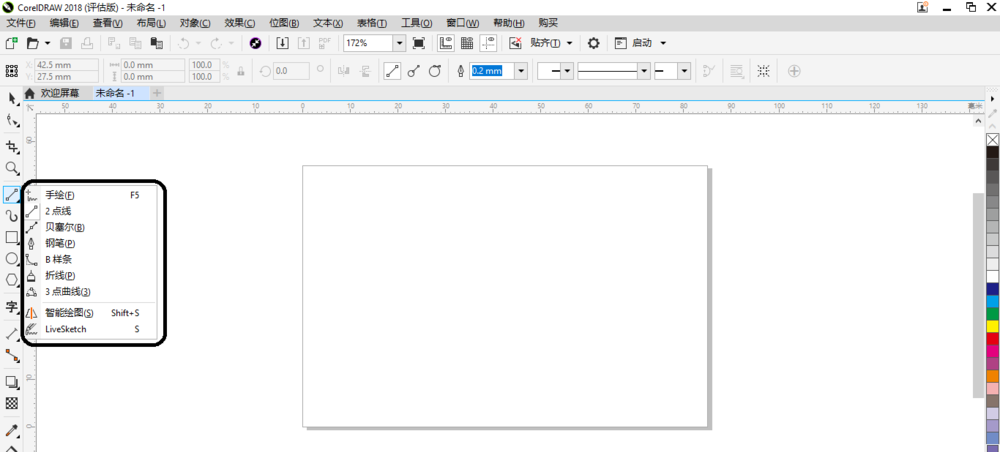Screen dimensions: 1000x452
Task: Open the zoom level dropdown
Action: pyautogui.click(x=399, y=44)
